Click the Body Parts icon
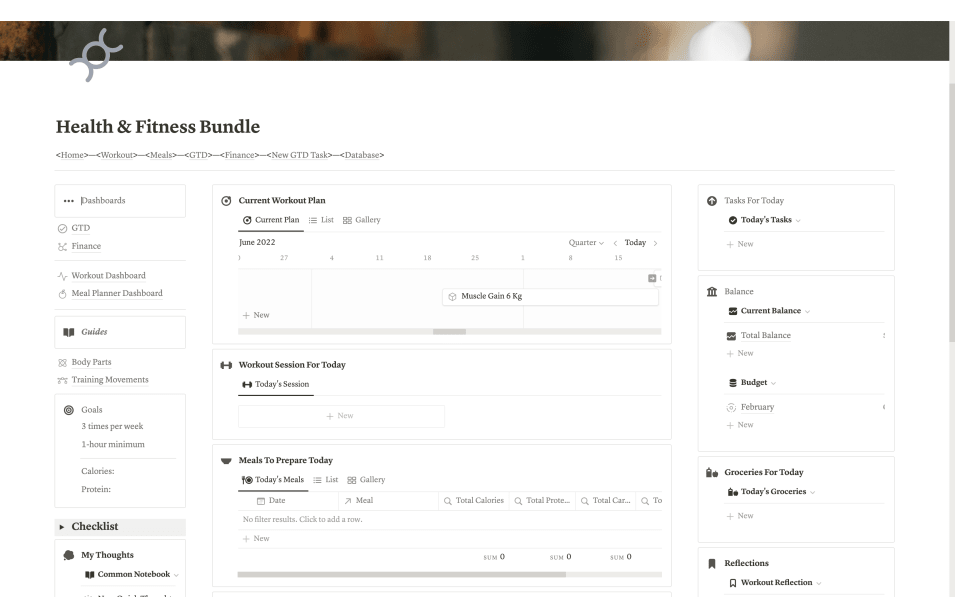The height and width of the screenshot is (597, 955). [x=62, y=362]
